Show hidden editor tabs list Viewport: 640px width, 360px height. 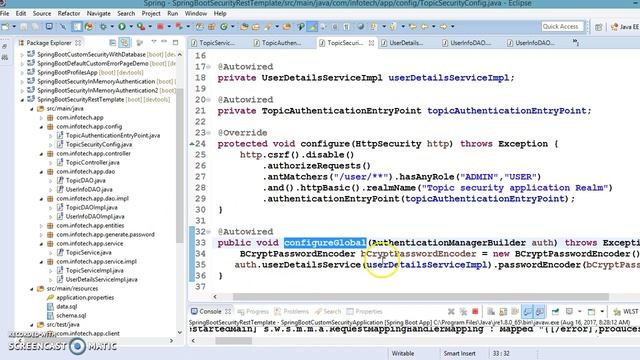pos(576,42)
